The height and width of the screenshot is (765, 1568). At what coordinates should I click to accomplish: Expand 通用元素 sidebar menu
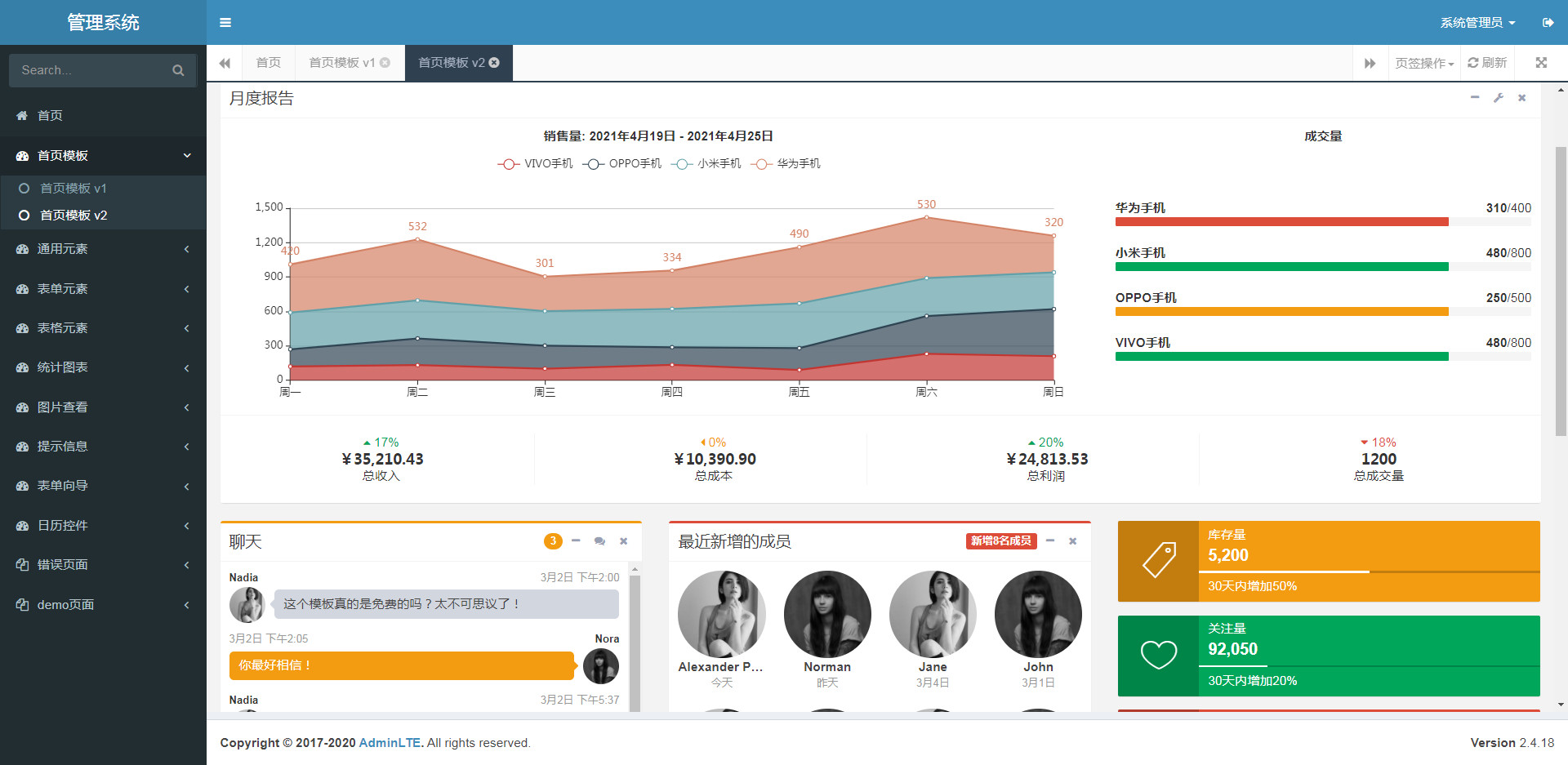(103, 249)
